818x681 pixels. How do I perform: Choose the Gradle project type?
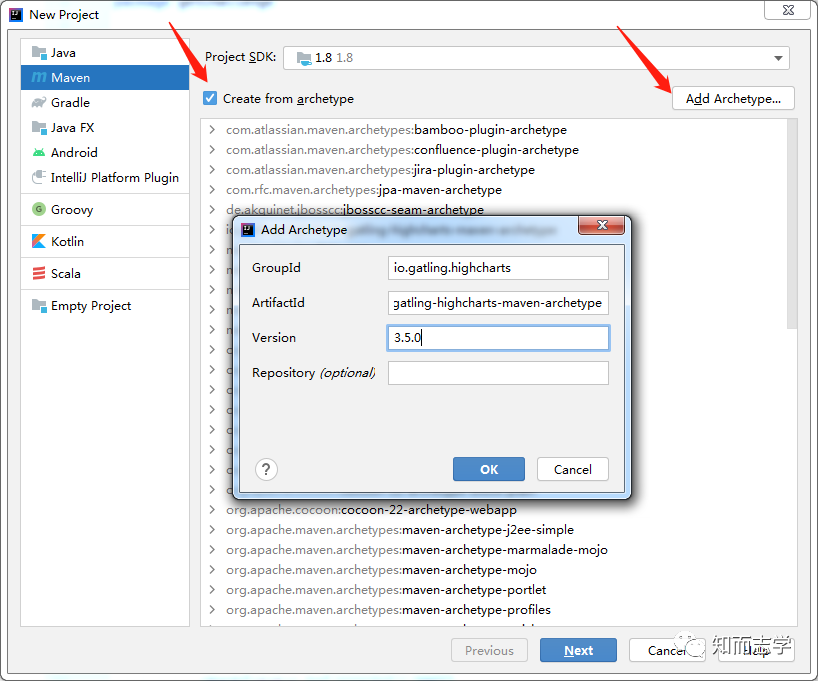(105, 103)
